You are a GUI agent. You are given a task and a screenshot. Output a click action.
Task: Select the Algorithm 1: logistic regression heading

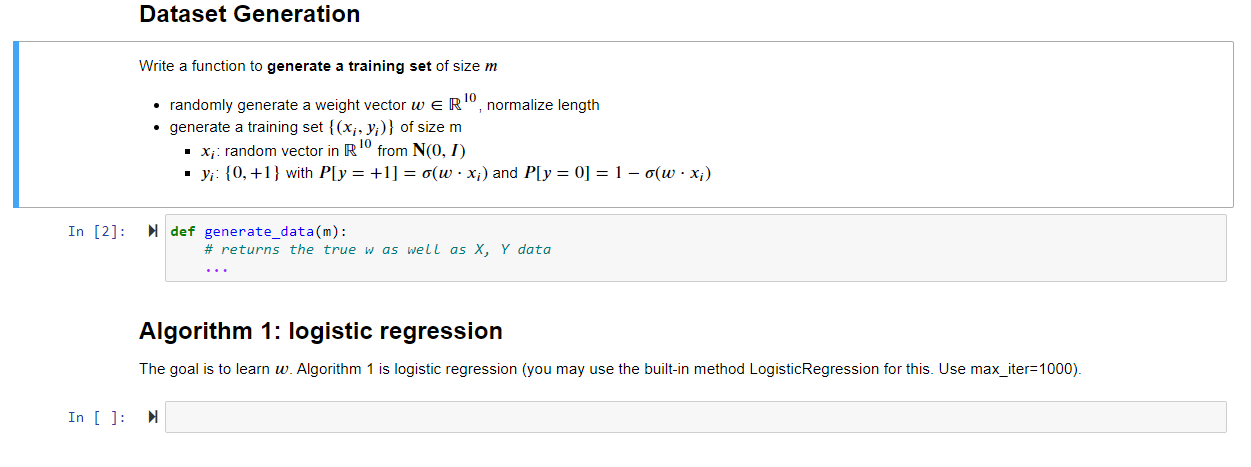coord(321,331)
